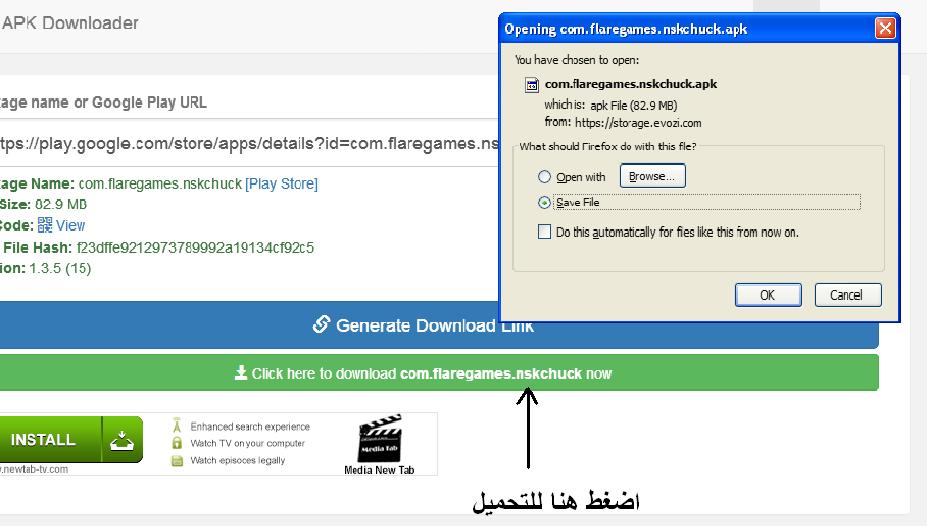
Task: Choose the 'Save File' radio option
Action: (x=544, y=202)
